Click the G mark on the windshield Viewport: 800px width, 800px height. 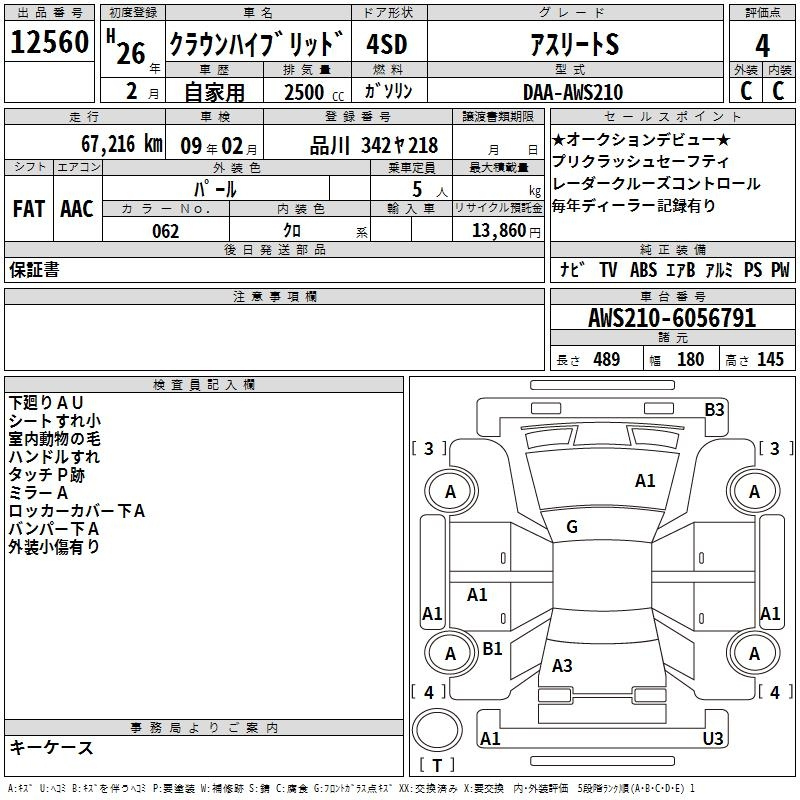pos(572,527)
